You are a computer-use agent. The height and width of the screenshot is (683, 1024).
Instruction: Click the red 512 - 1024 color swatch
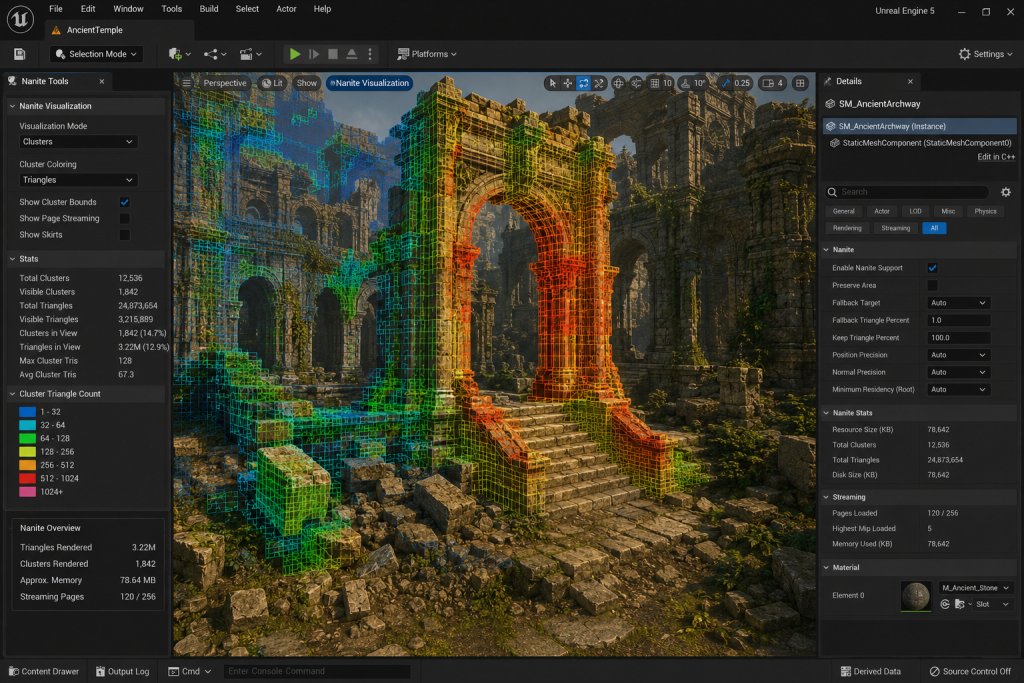27,479
